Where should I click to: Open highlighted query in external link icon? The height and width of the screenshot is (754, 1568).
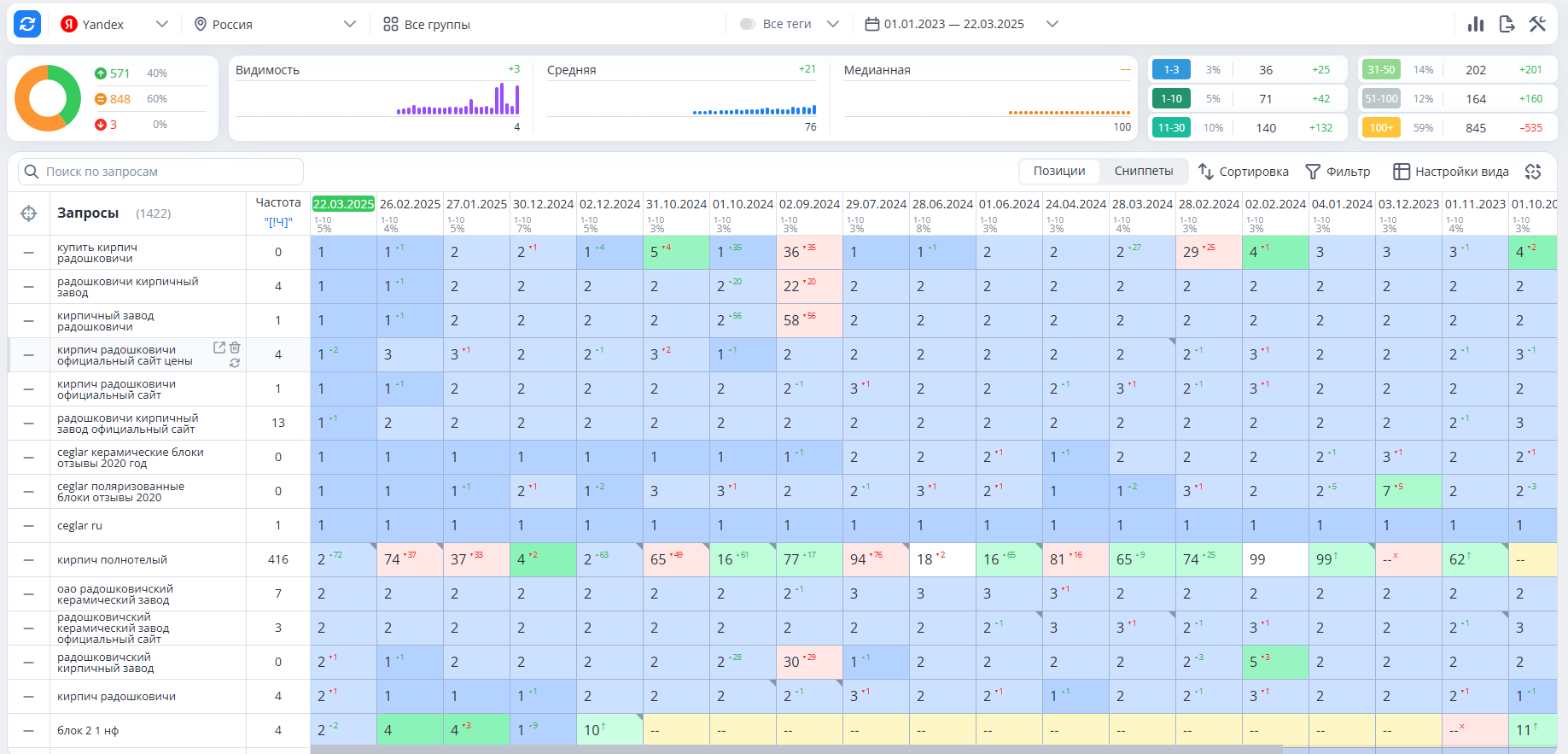(x=219, y=348)
